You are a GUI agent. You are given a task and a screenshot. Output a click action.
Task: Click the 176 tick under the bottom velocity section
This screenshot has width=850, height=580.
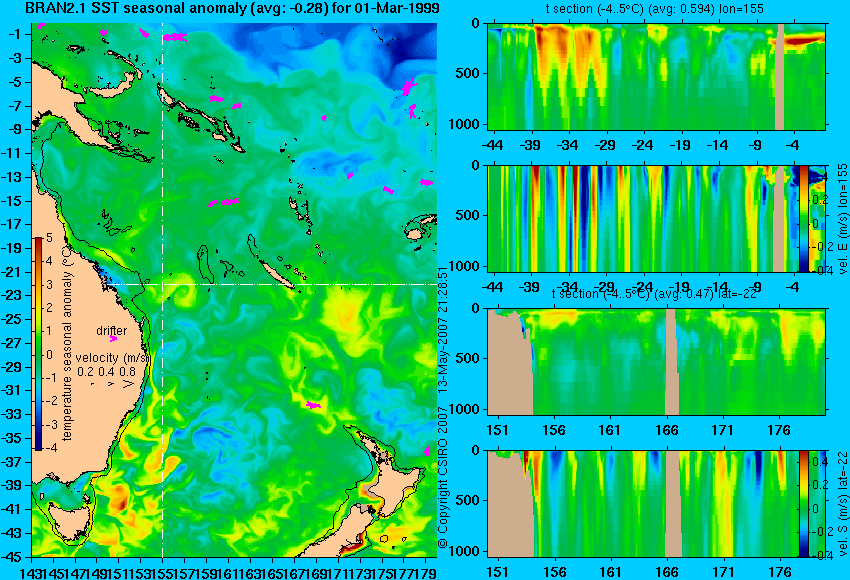click(781, 572)
